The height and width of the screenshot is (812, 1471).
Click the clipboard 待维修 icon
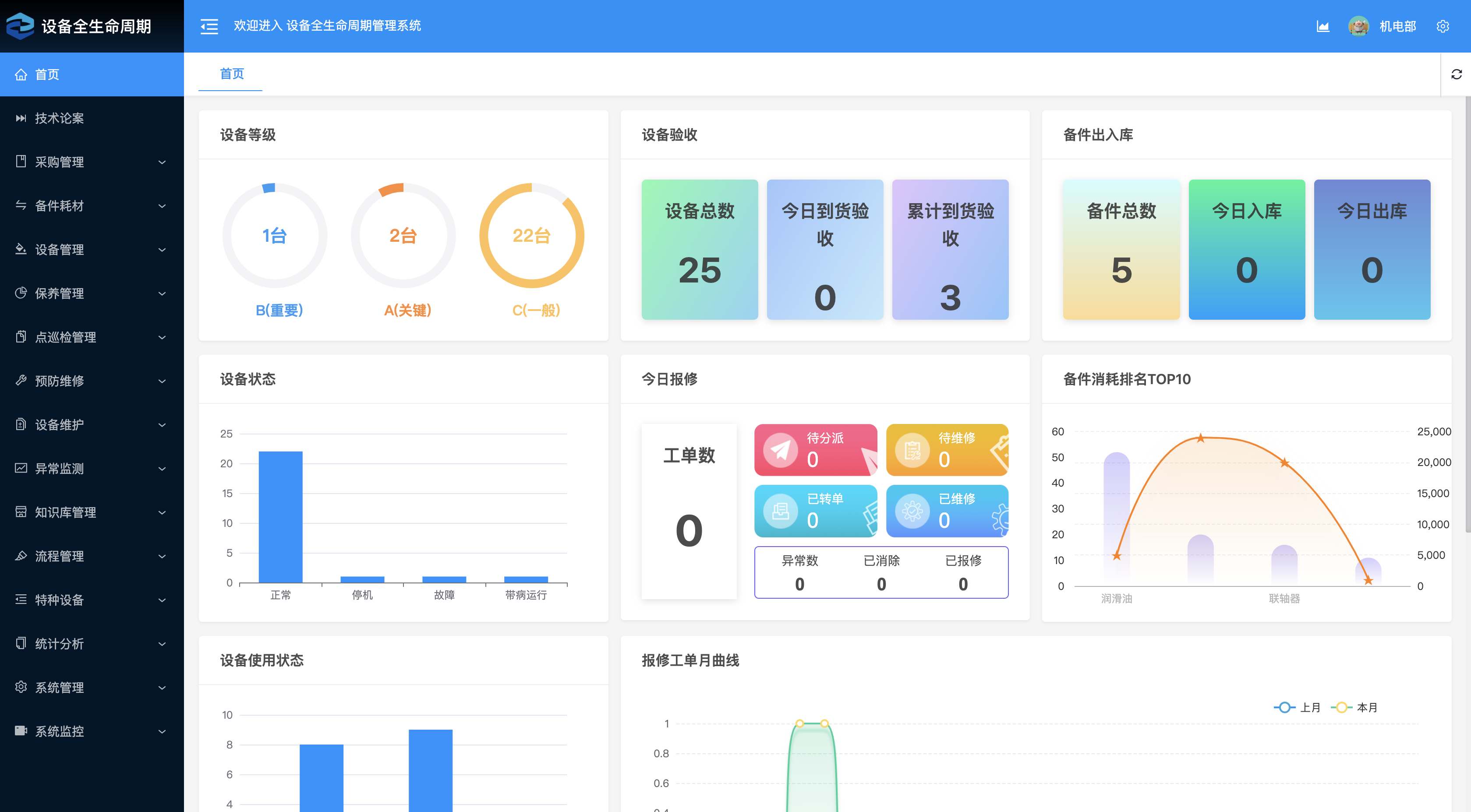912,450
